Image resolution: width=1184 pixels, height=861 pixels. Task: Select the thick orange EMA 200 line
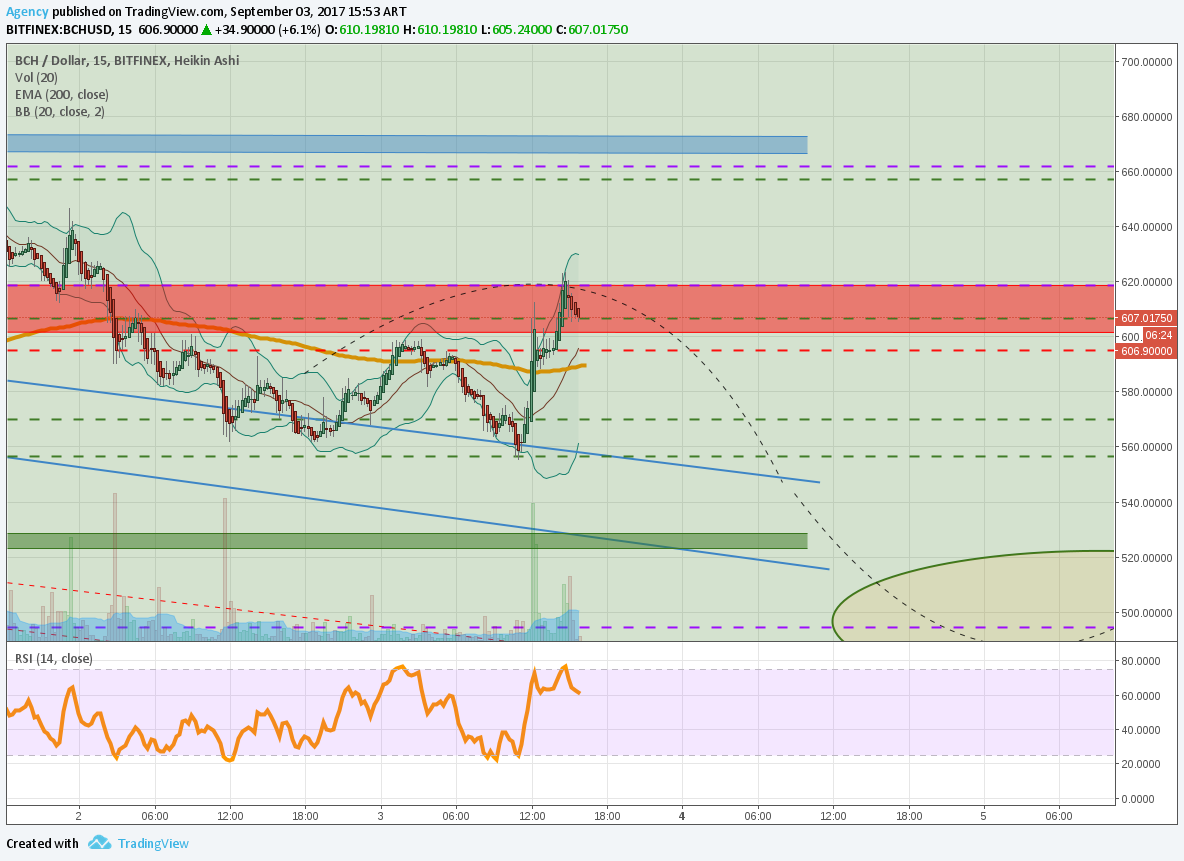coord(294,347)
